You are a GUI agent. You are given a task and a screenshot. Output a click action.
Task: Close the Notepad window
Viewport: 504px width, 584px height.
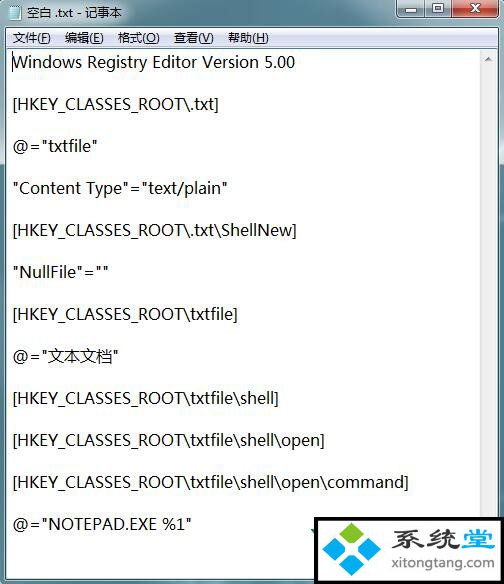[x=475, y=9]
